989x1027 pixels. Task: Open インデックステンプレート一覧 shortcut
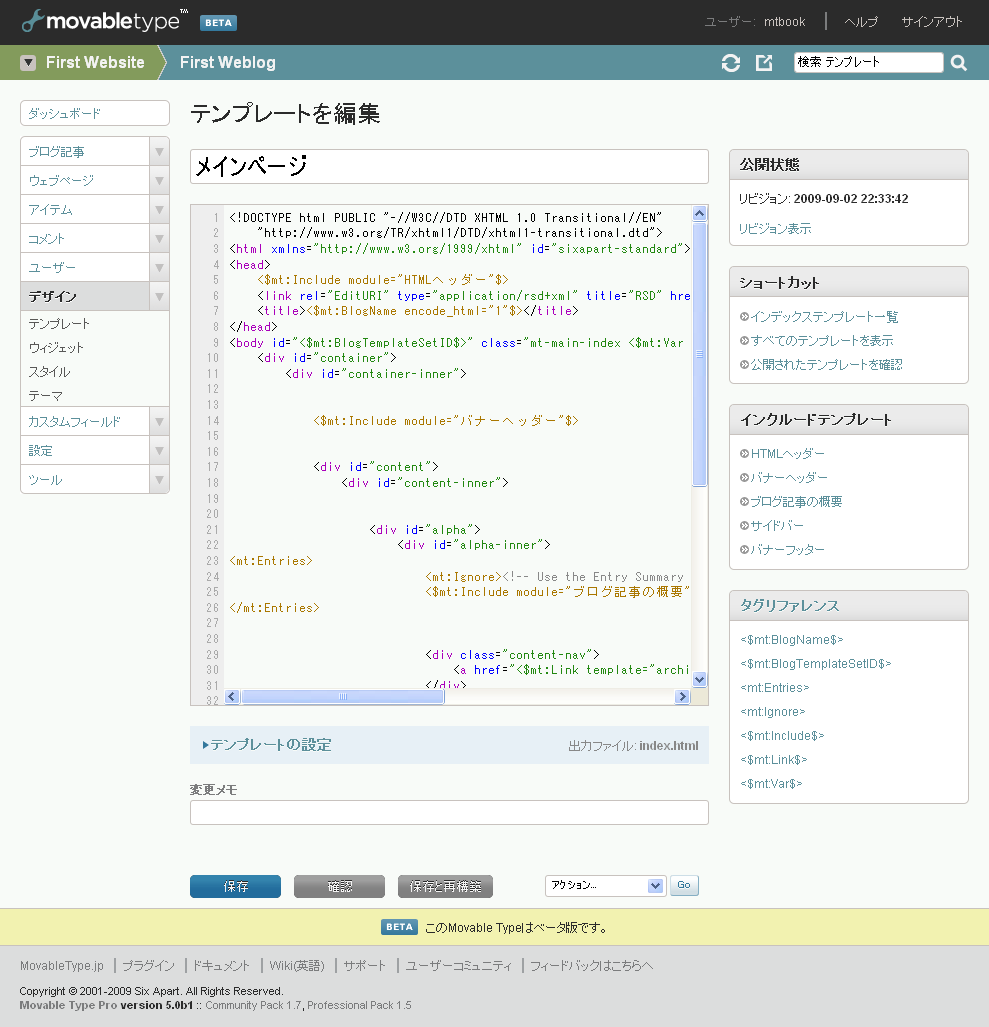pyautogui.click(x=824, y=317)
